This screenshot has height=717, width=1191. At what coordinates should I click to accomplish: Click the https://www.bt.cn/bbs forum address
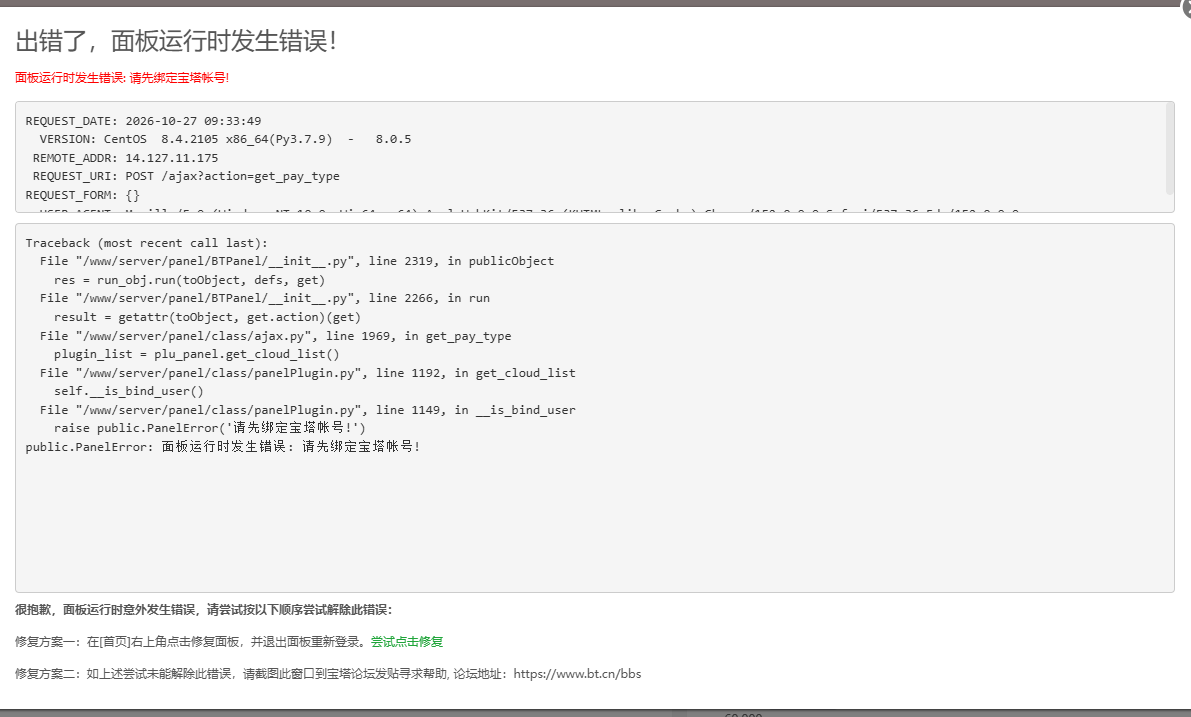[577, 674]
